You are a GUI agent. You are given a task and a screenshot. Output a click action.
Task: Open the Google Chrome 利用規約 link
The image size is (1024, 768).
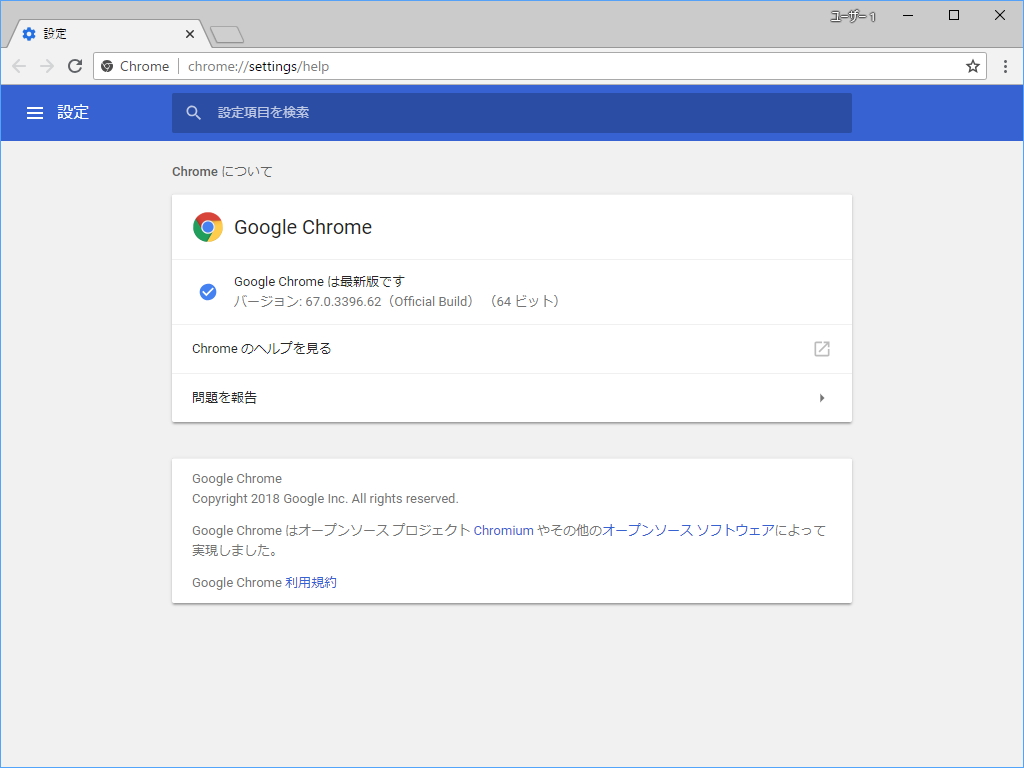[x=313, y=582]
